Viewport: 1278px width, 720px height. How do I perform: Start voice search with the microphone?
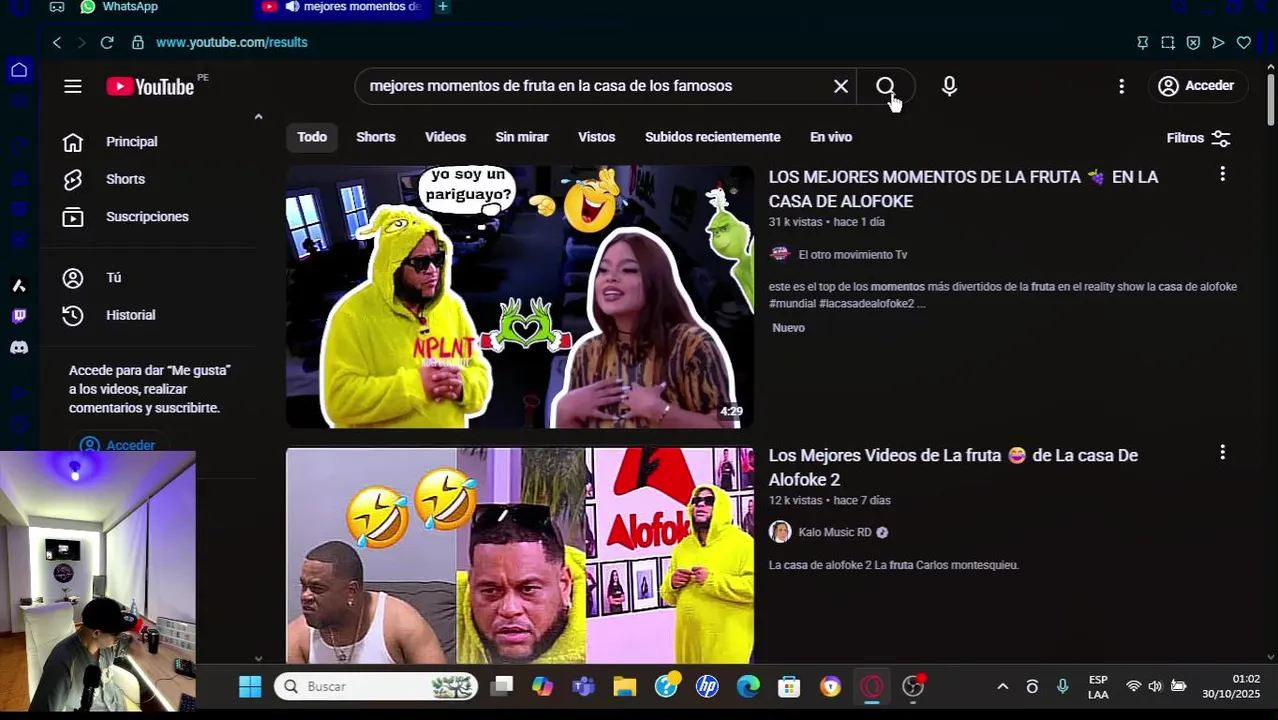coord(949,86)
